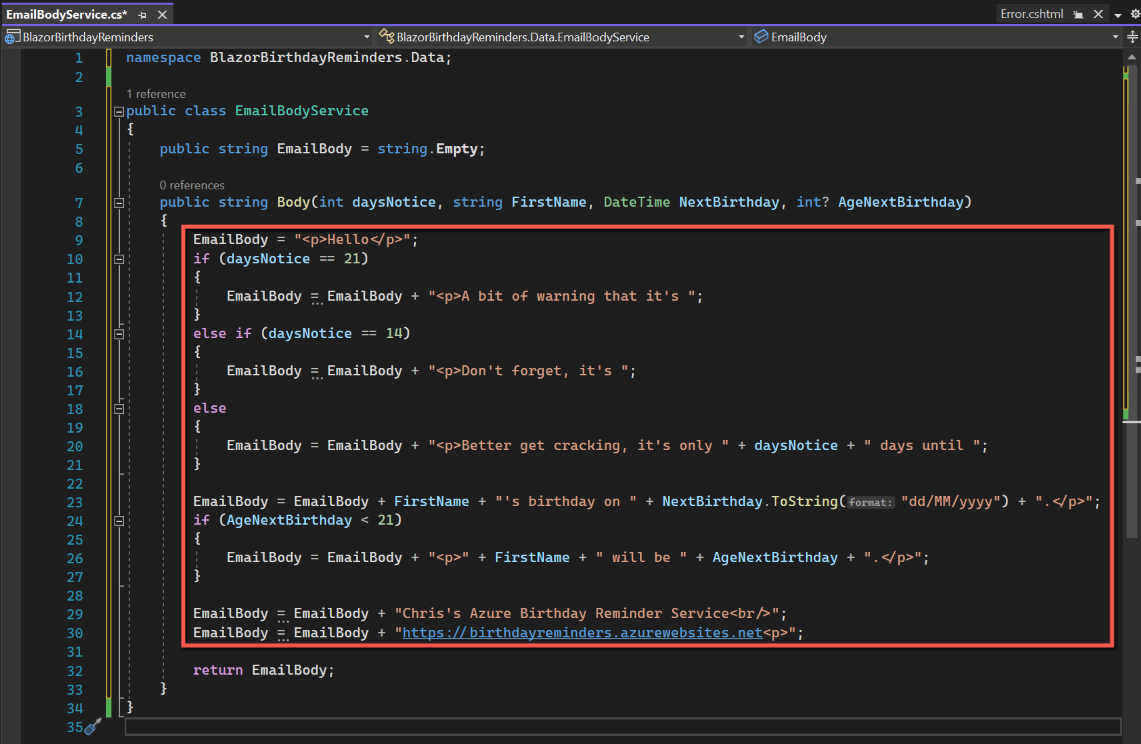The width and height of the screenshot is (1141, 744).
Task: Pin the EmailBodyService.cs tab
Action: click(x=143, y=15)
